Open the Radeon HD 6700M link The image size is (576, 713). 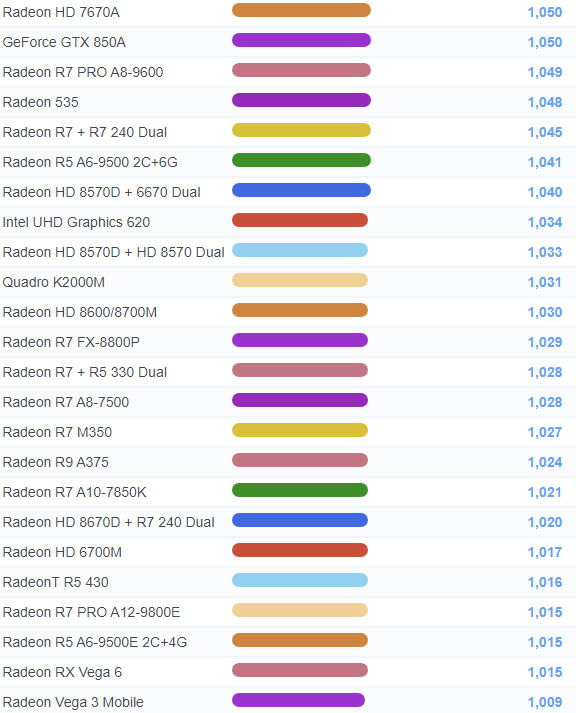(x=62, y=552)
